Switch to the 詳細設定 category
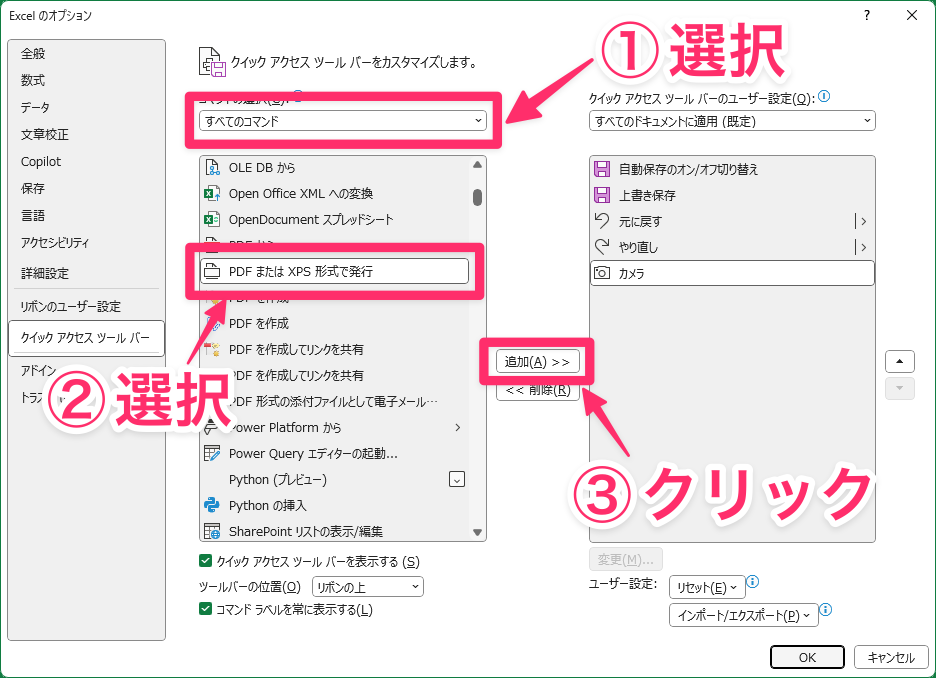Viewport: 936px width, 678px height. click(x=45, y=273)
